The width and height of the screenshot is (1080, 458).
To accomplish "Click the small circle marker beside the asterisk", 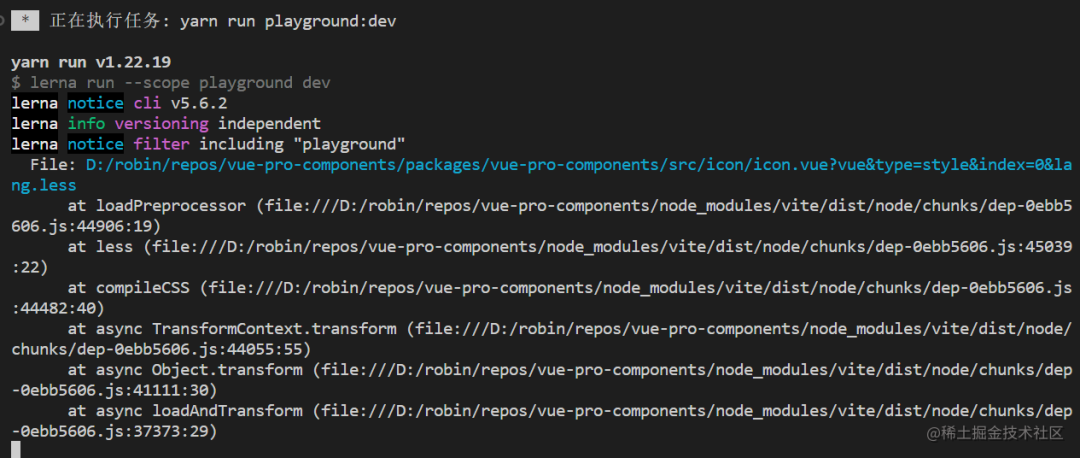I will (2, 21).
